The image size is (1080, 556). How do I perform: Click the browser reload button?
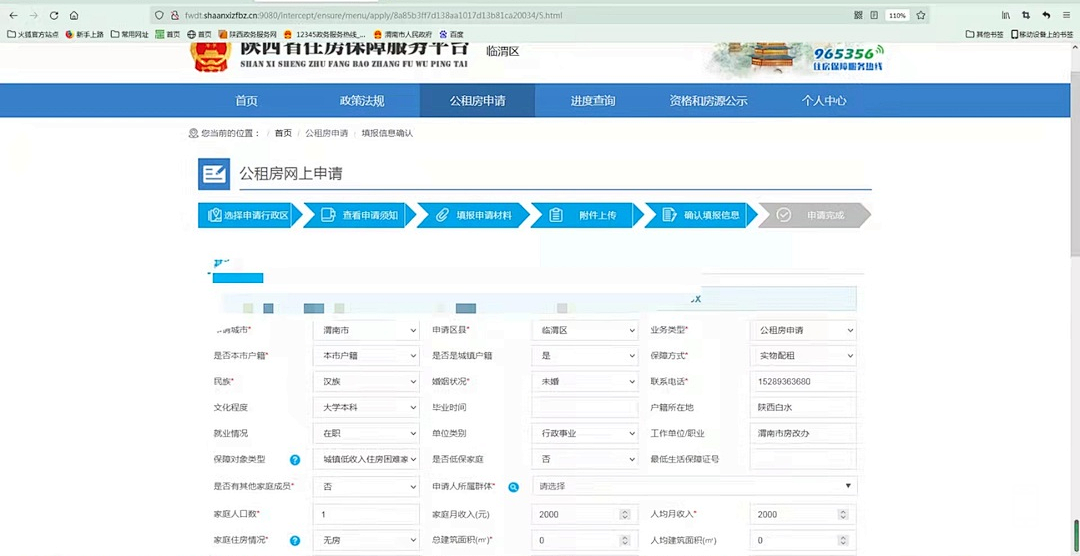(54, 16)
